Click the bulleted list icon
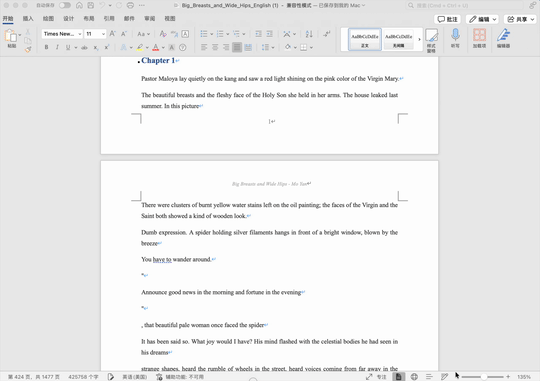 tap(204, 34)
